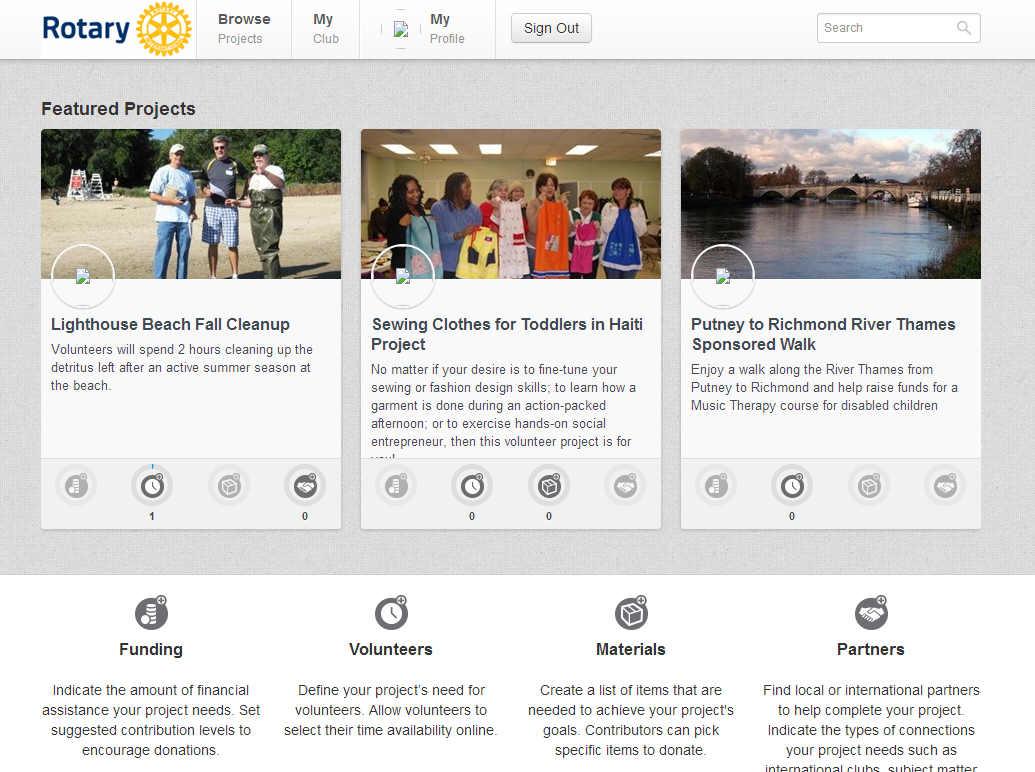
Task: Click the large Funding coins icon
Action: [151, 612]
